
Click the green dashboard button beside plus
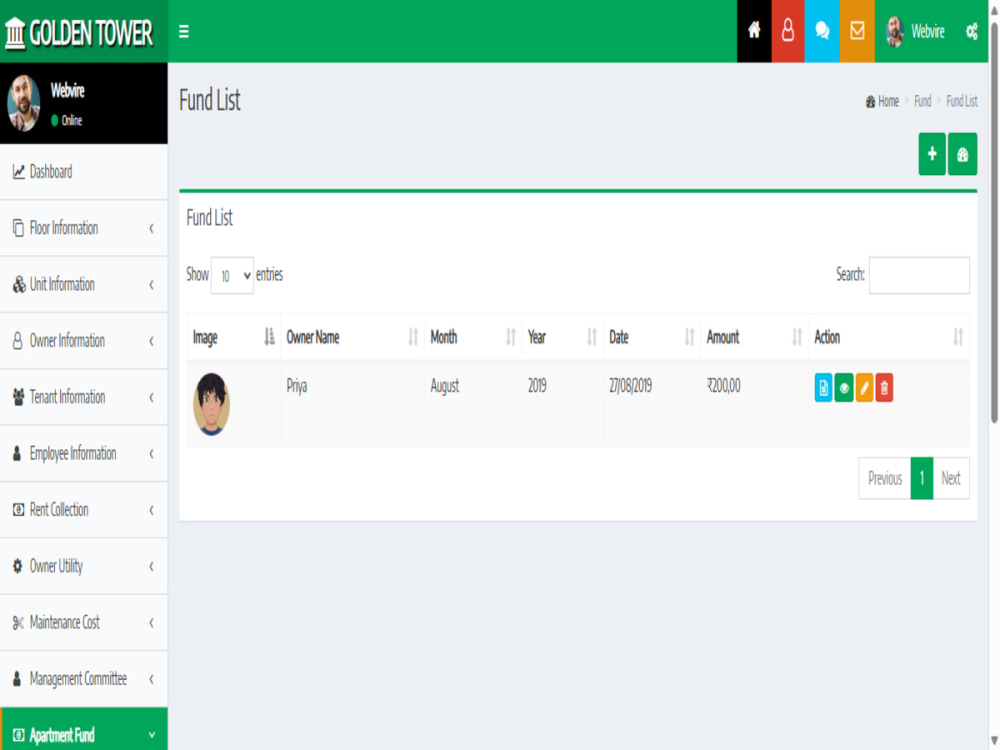pyautogui.click(x=962, y=154)
